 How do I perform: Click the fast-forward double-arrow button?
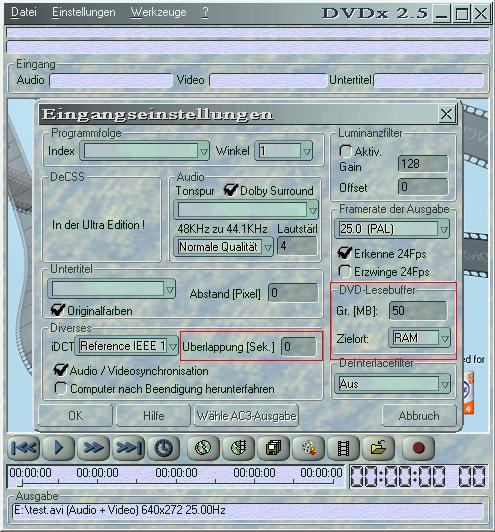tap(93, 448)
